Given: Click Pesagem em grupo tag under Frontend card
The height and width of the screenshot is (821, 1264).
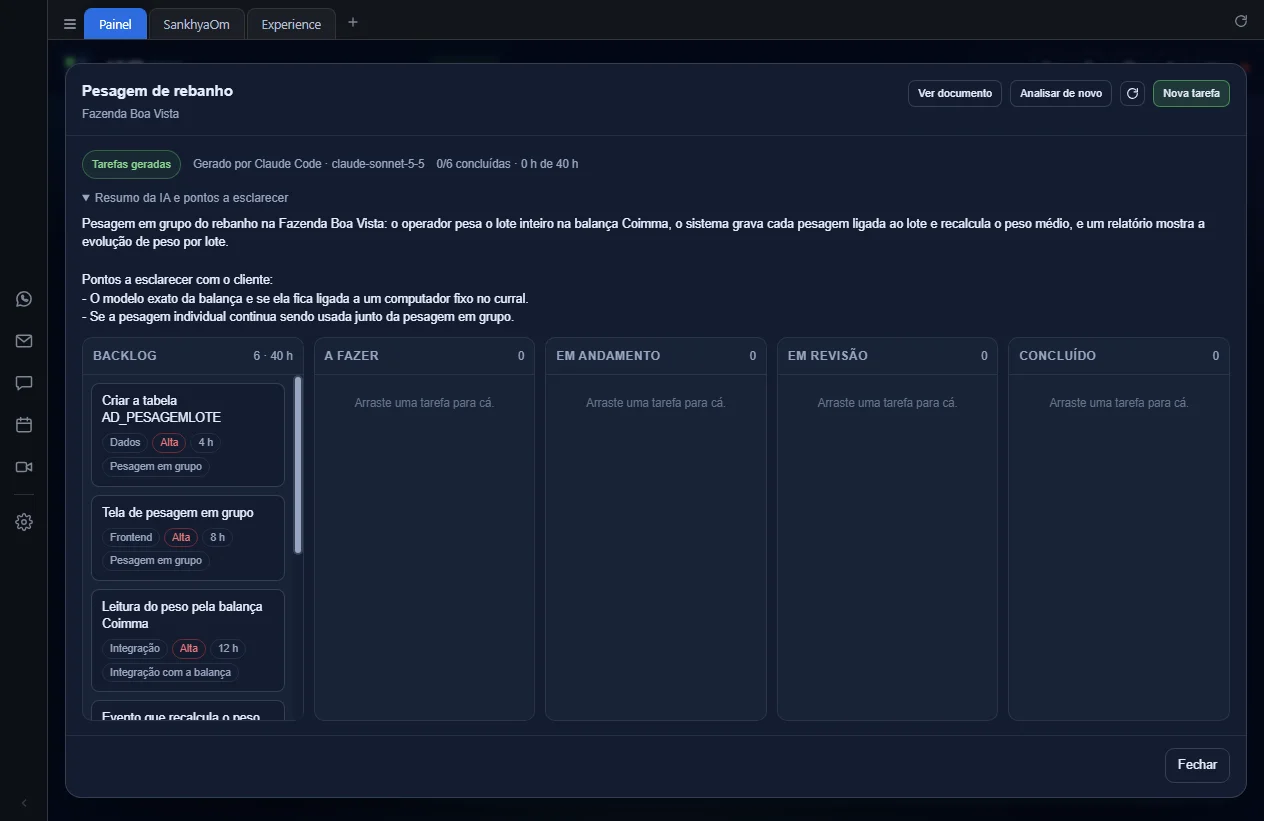Looking at the screenshot, I should (x=156, y=560).
